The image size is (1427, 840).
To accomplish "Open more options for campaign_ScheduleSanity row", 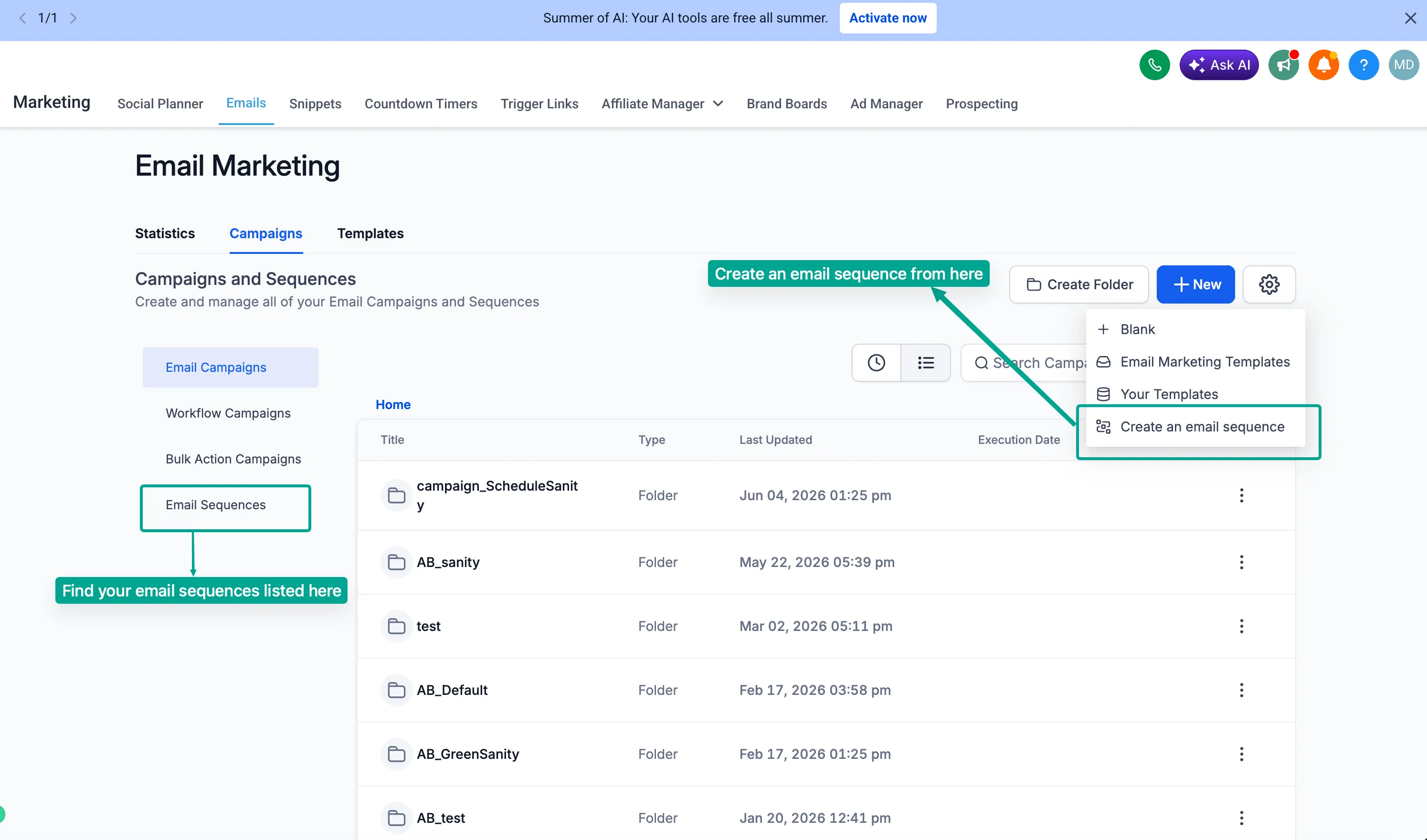I will [x=1241, y=495].
